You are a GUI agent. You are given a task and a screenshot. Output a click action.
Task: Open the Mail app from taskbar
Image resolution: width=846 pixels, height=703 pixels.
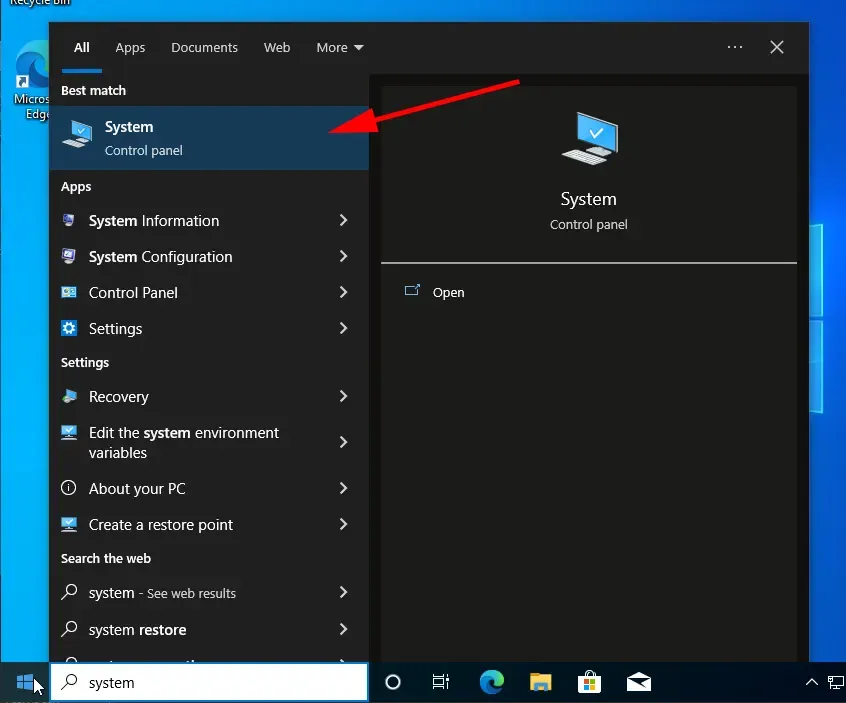(639, 682)
